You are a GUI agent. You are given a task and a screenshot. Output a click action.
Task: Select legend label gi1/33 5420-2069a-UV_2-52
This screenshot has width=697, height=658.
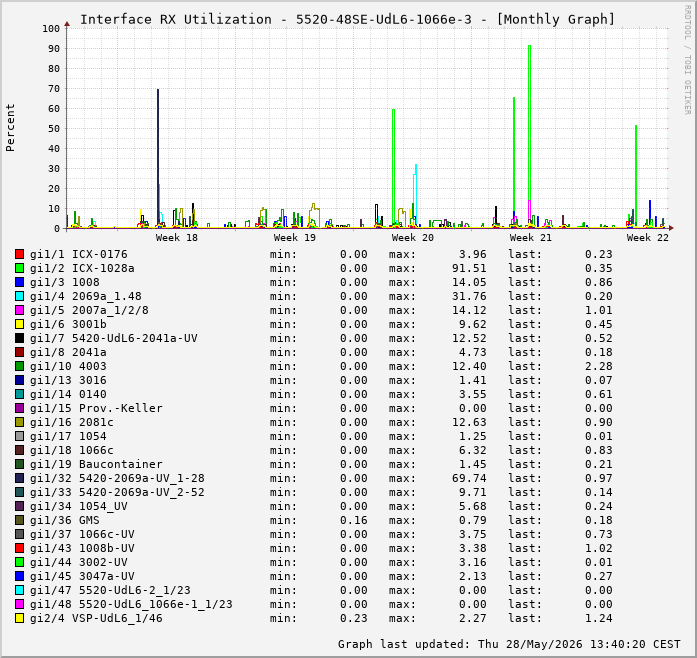point(117,492)
